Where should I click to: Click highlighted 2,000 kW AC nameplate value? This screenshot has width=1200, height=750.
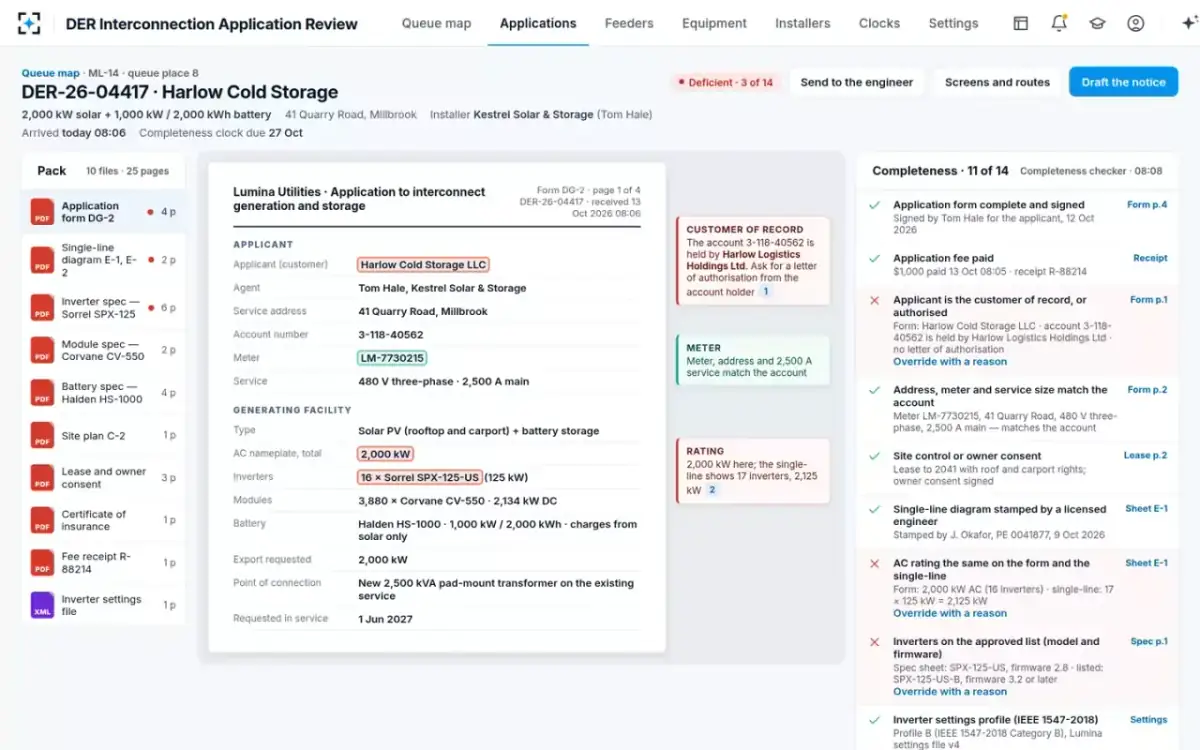tap(385, 454)
